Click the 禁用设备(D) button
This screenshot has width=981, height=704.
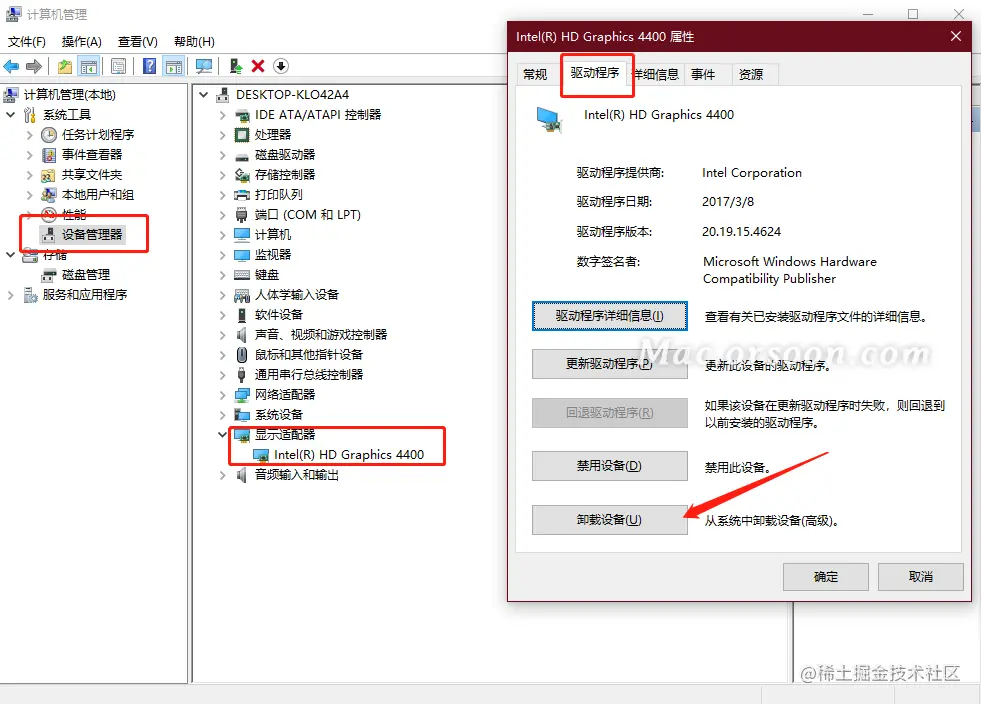[609, 466]
